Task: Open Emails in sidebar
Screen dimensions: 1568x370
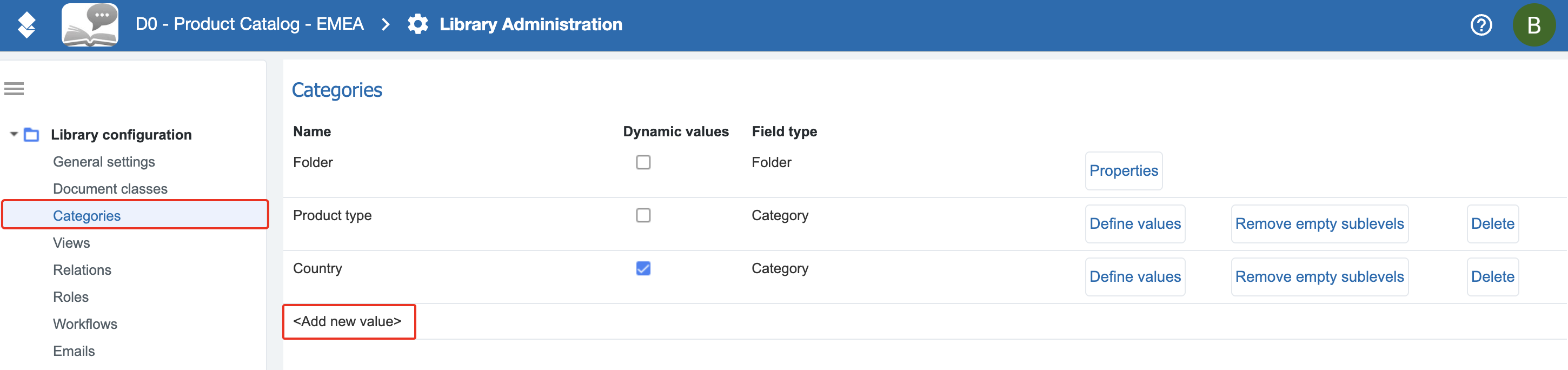Action: tap(74, 351)
